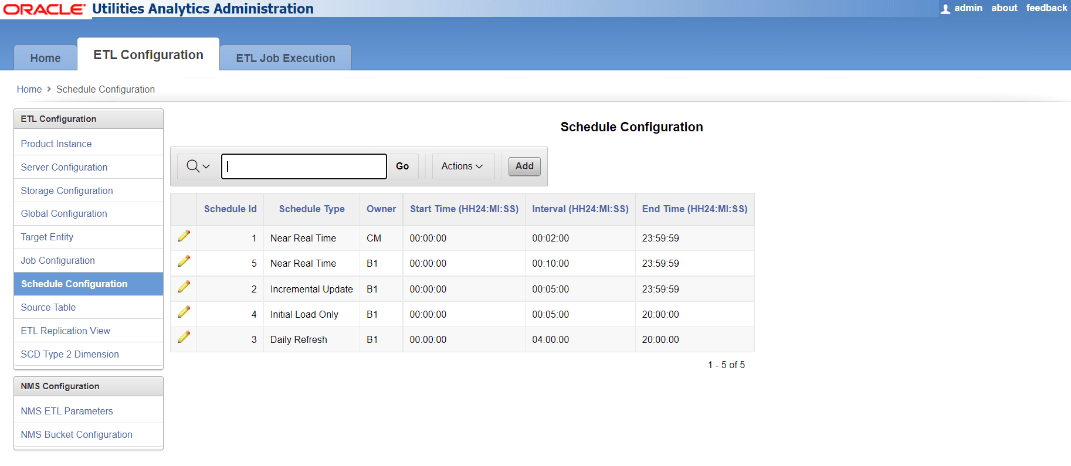The image size is (1071, 466).
Task: Click the 00:02:00 interval cell
Action: (x=551, y=238)
